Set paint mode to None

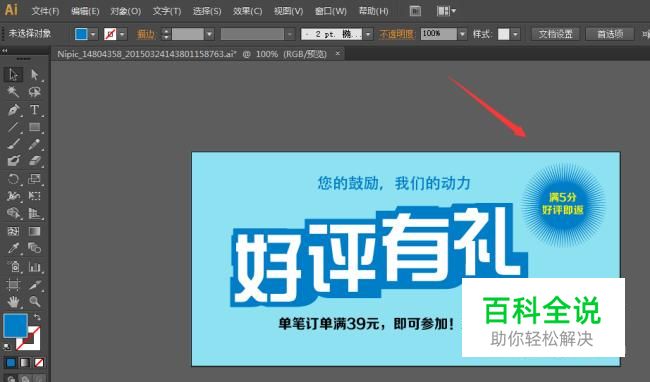tap(39, 363)
